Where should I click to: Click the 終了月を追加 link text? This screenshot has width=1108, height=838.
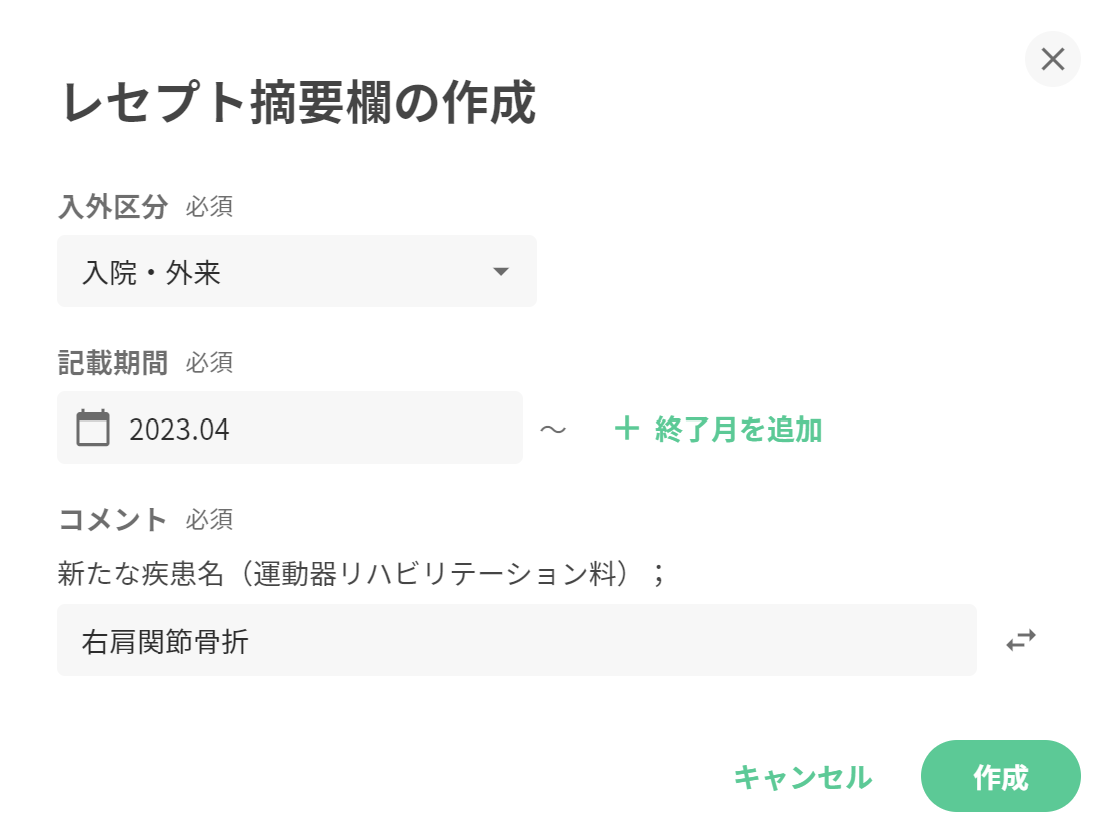coord(738,429)
